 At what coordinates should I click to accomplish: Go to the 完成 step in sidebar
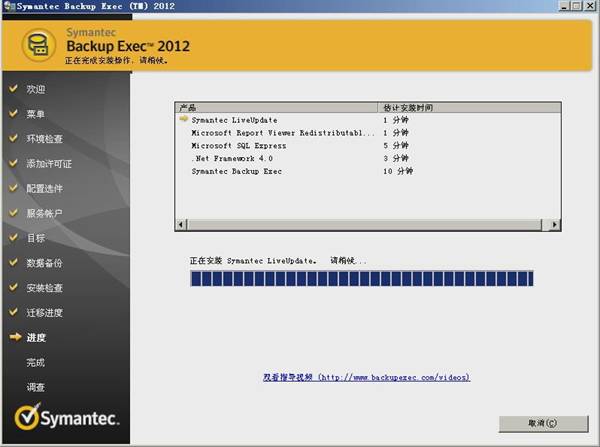[x=36, y=362]
